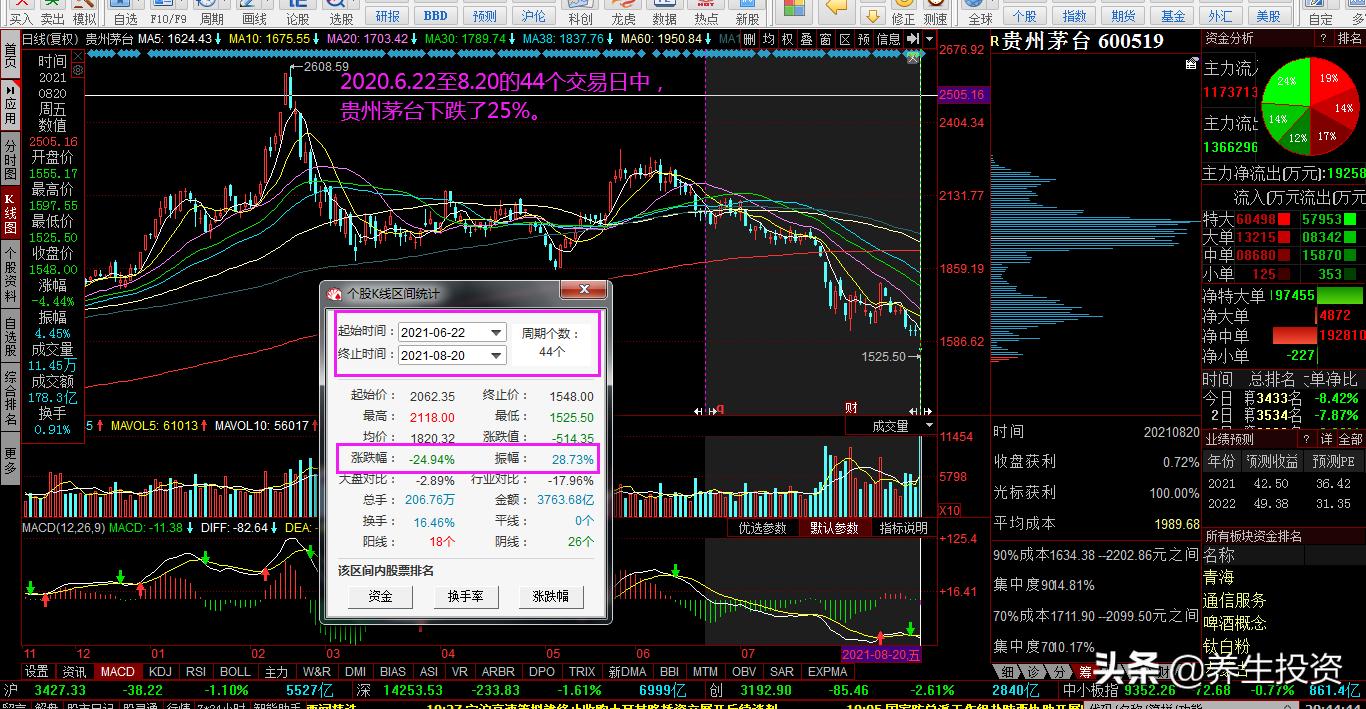Open the 修正 correction toolbar icon

pos(903,12)
